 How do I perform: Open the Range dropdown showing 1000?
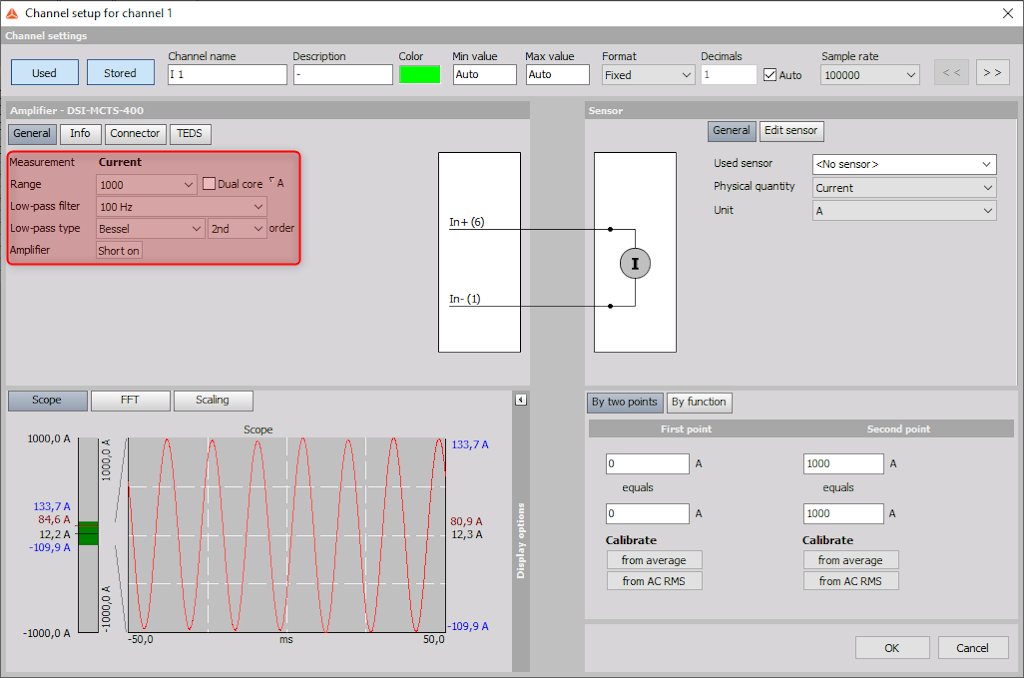[x=146, y=185]
